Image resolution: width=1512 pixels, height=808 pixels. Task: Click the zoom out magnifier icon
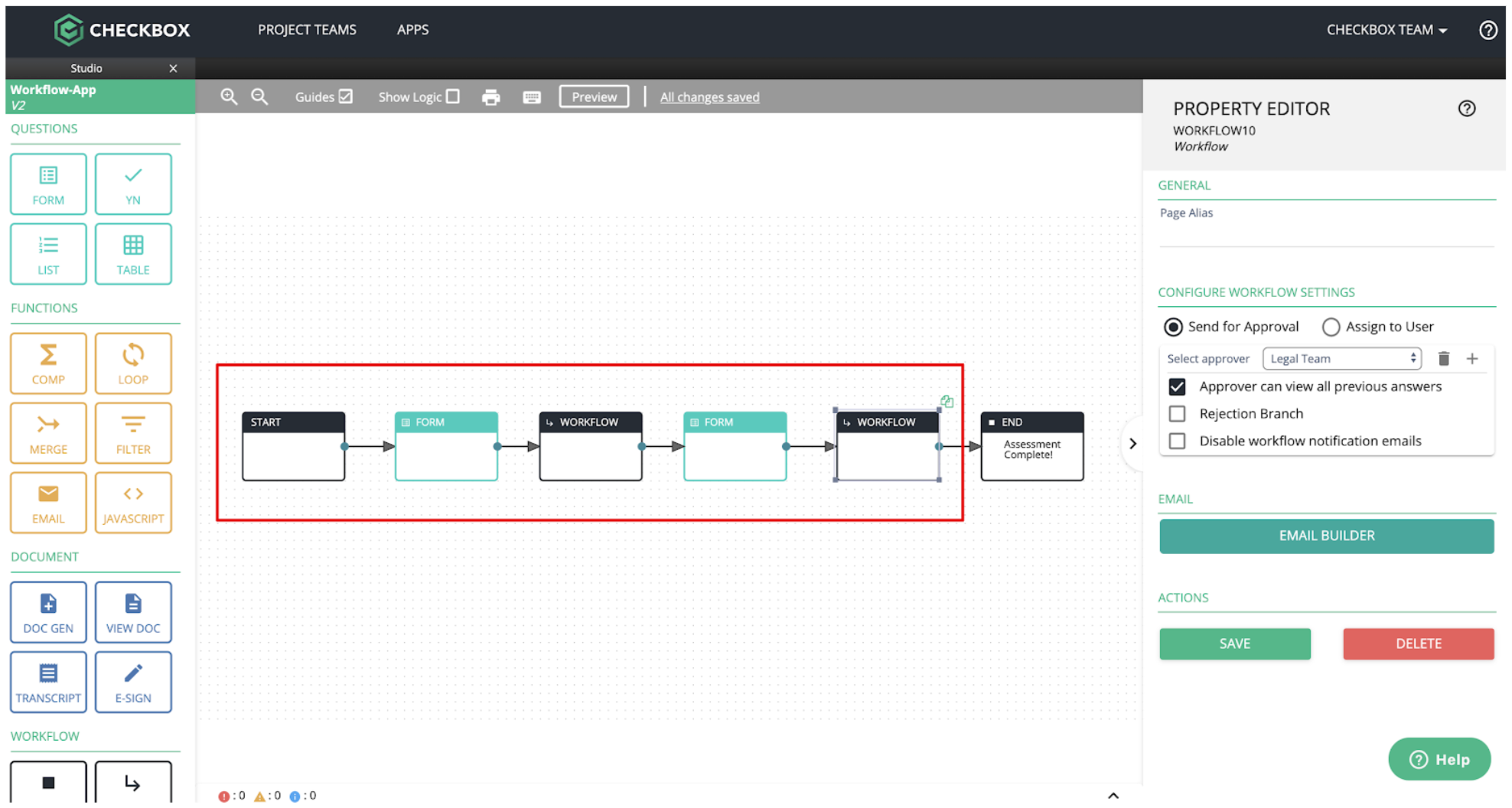coord(260,97)
